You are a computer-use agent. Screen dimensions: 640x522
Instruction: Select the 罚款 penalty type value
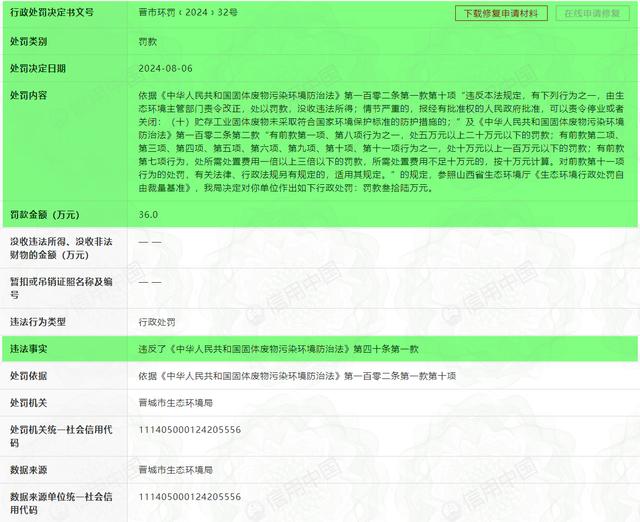(148, 41)
